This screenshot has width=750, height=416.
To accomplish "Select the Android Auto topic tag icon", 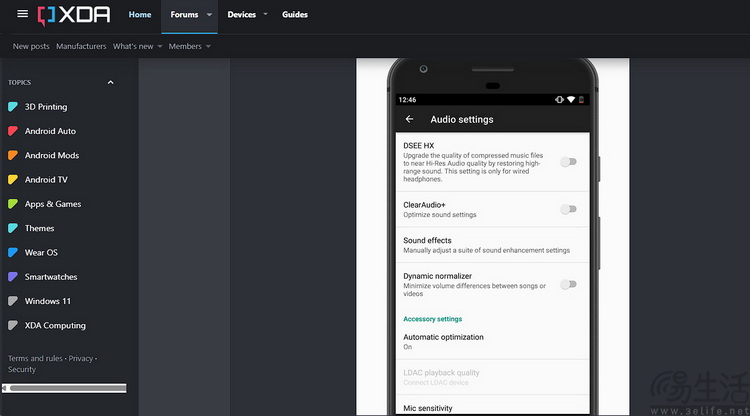I will point(13,131).
